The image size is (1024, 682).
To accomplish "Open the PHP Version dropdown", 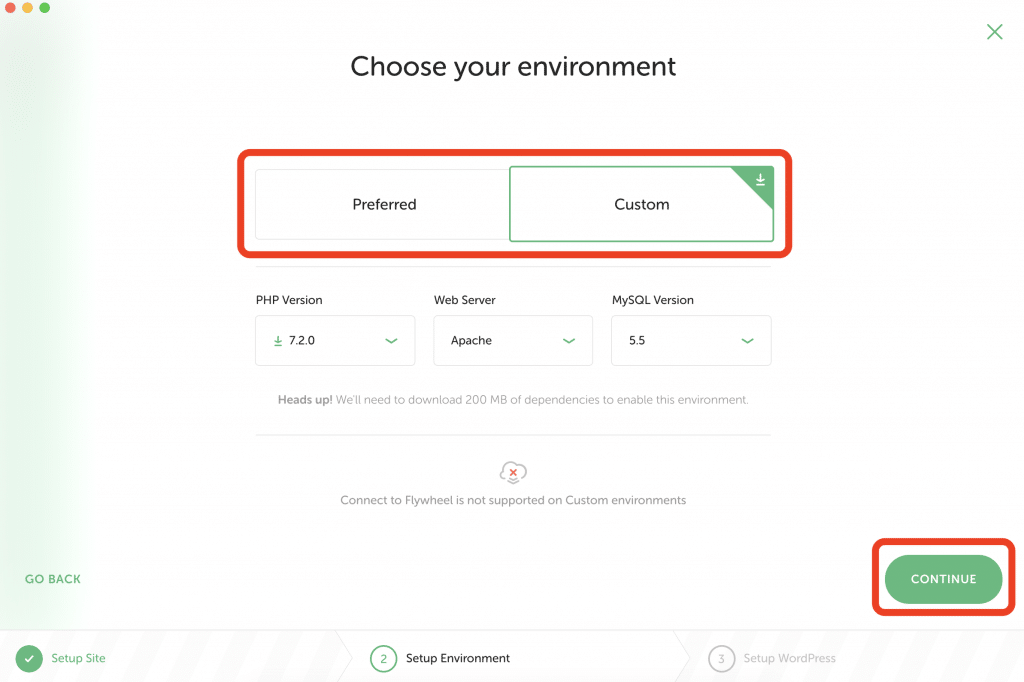I will pos(335,340).
